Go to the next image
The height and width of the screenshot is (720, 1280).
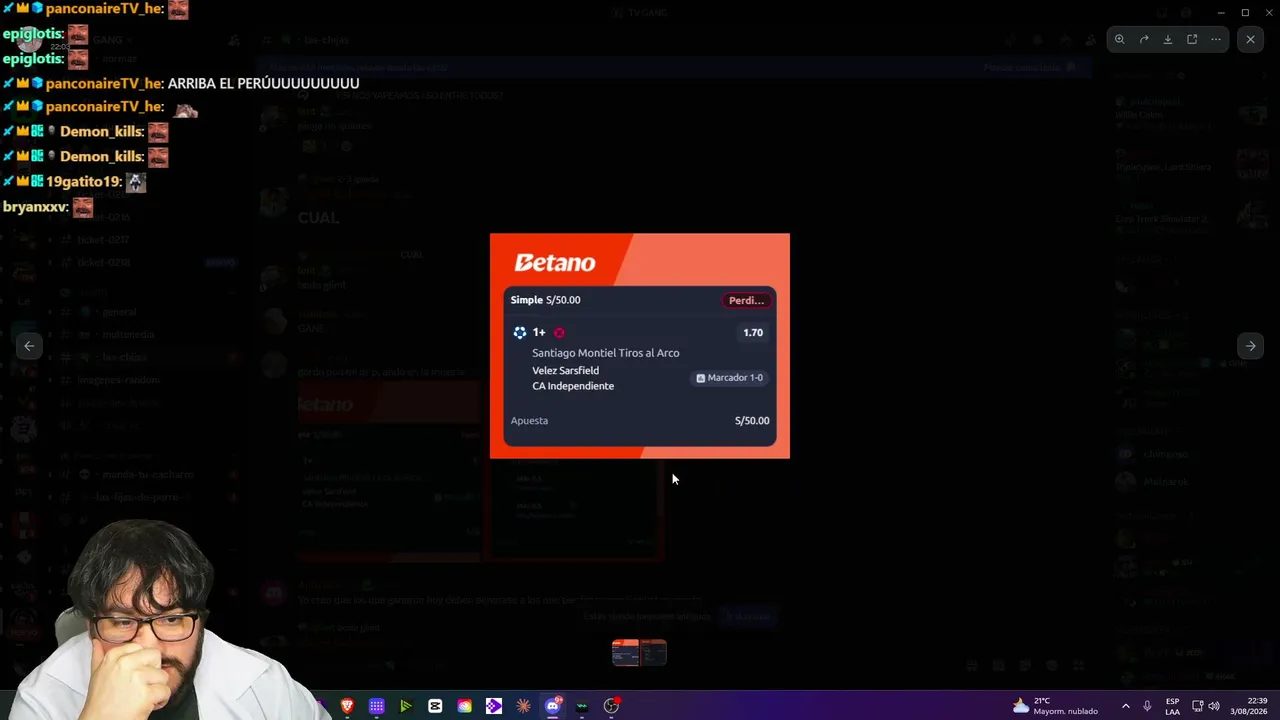tap(1250, 346)
